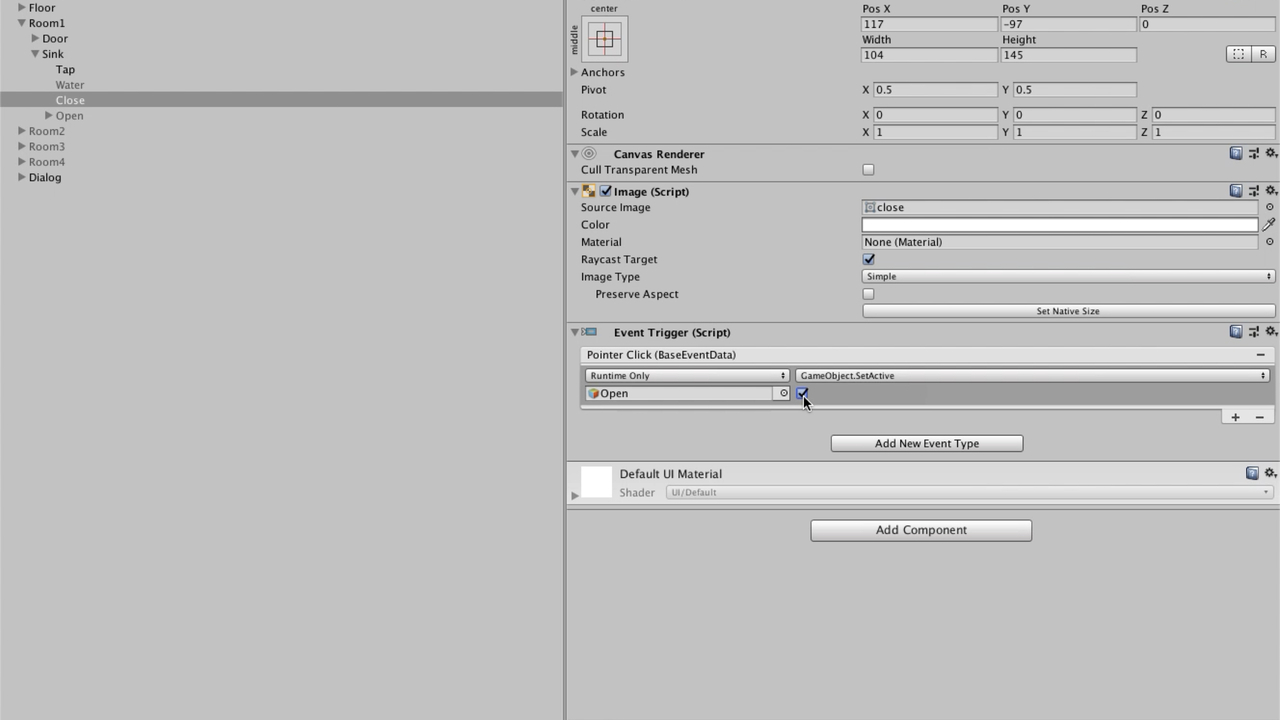Expand the Anchors foldout
Viewport: 1280px width, 720px height.
(x=575, y=72)
